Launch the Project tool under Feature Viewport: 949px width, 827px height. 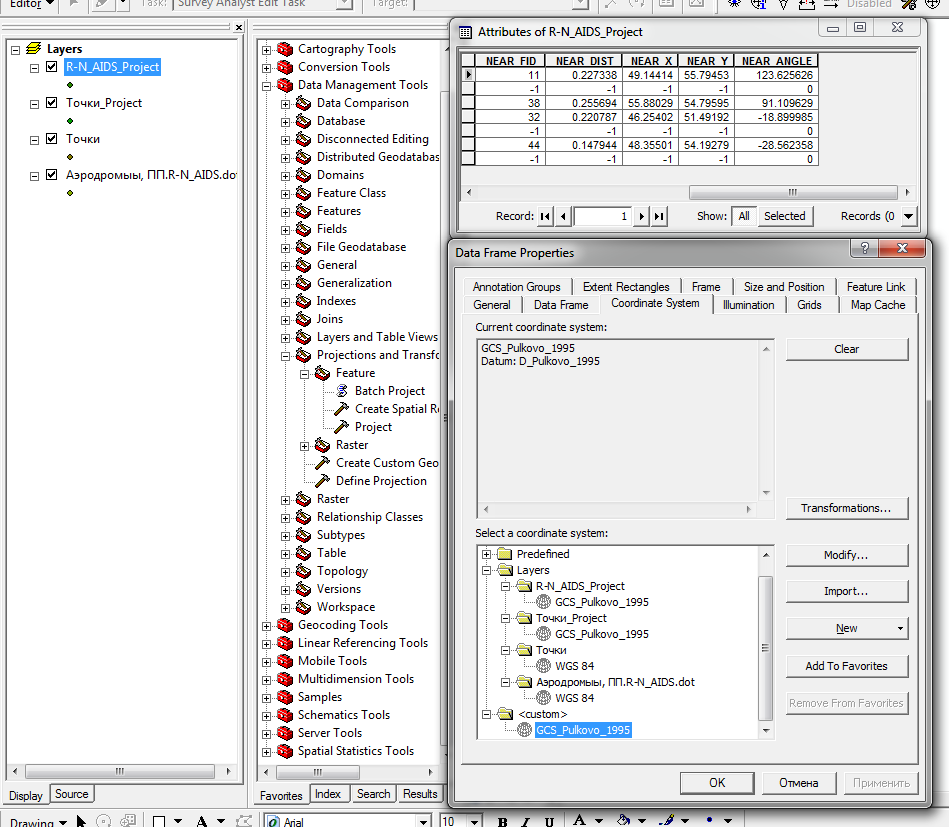(x=373, y=427)
